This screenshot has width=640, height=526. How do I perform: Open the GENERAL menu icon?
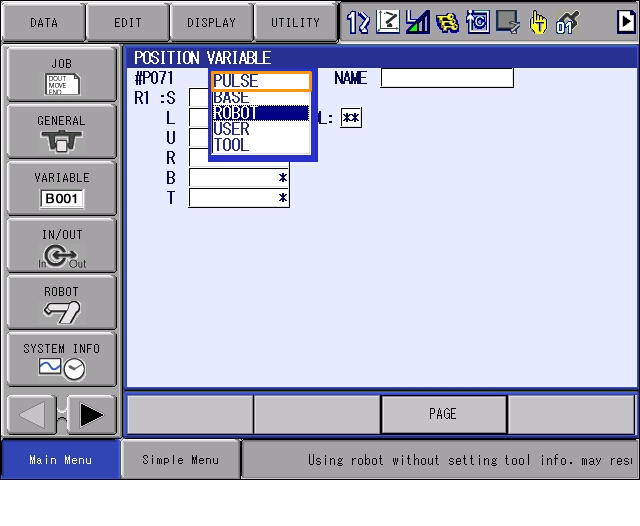pyautogui.click(x=61, y=131)
